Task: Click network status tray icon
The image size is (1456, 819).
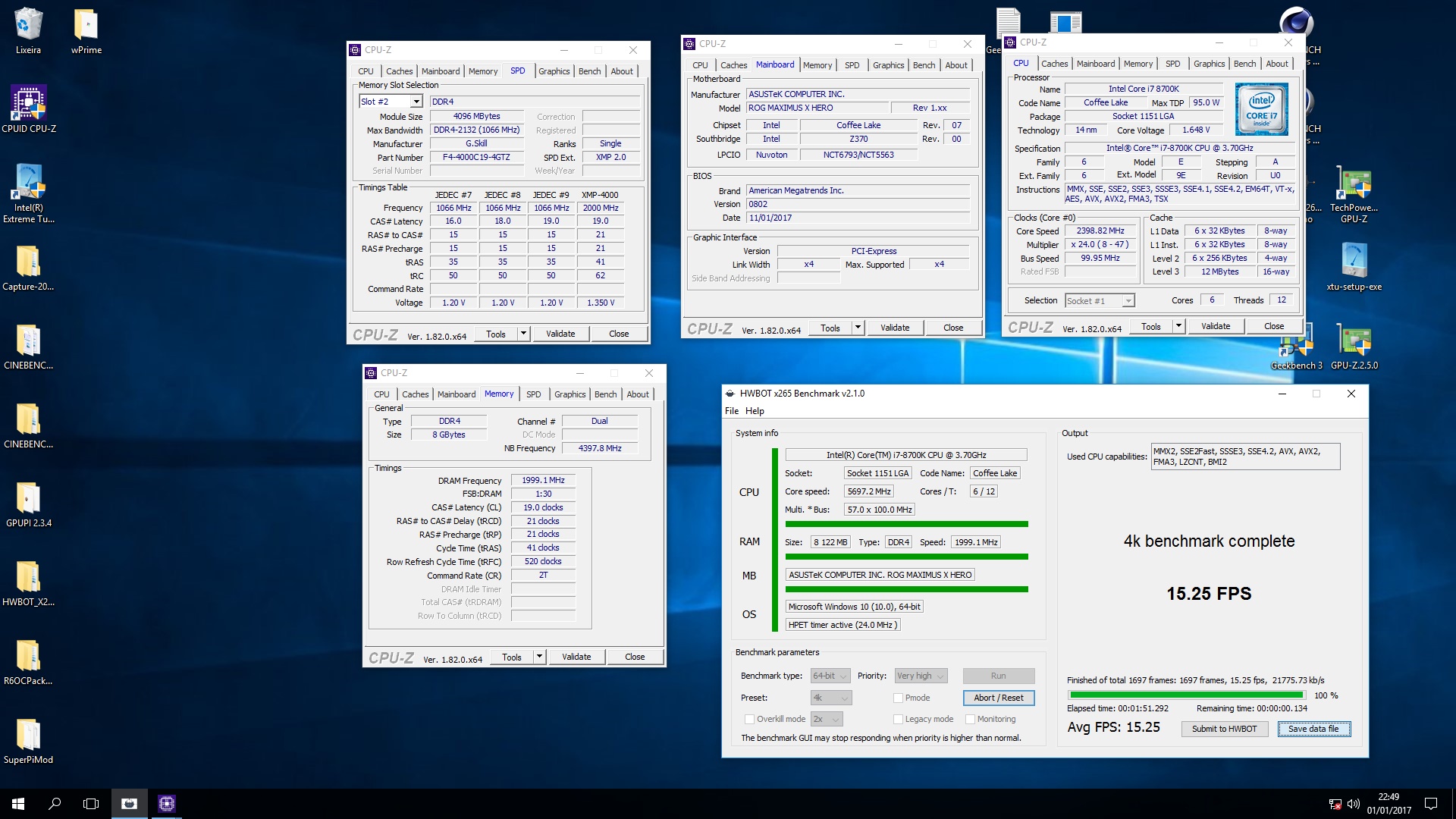Action: pos(1335,804)
